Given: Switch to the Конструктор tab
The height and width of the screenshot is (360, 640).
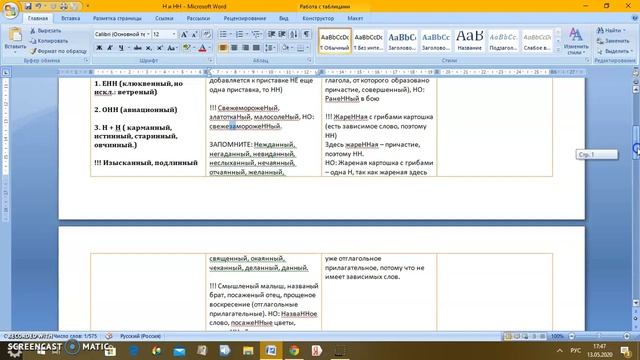Looking at the screenshot, I should tap(318, 18).
